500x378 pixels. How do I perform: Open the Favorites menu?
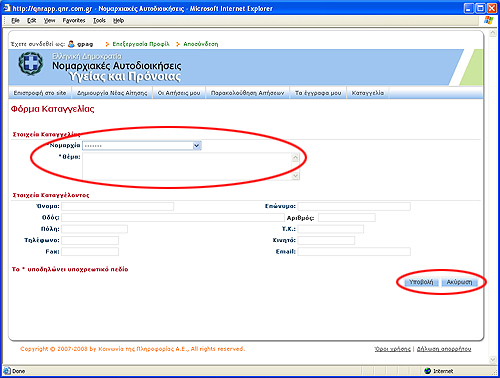point(74,21)
